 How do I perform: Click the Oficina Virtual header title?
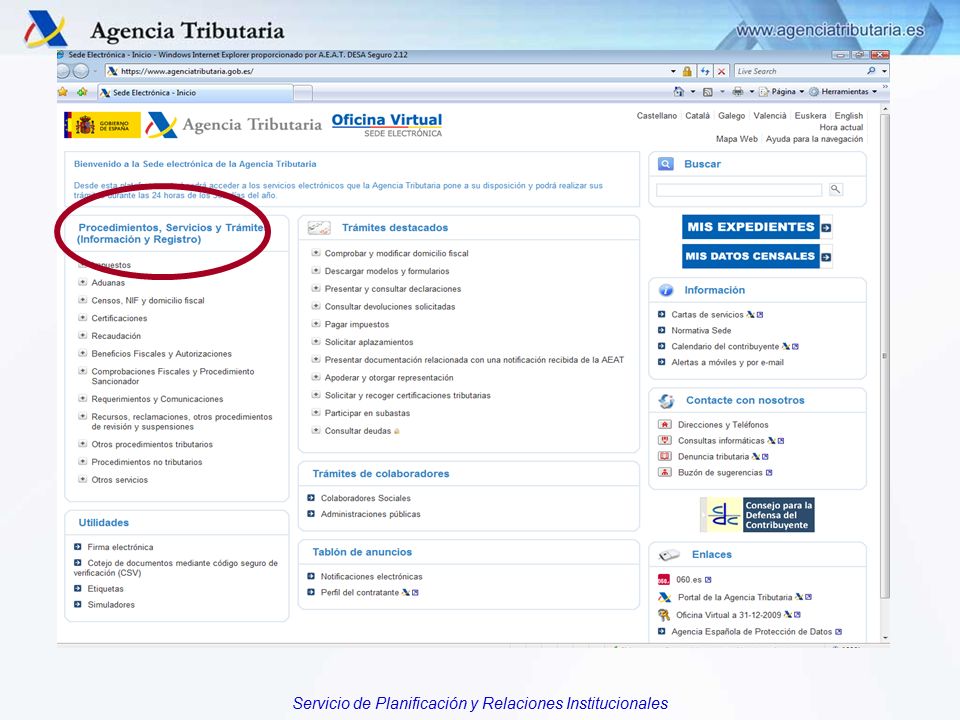pos(387,119)
